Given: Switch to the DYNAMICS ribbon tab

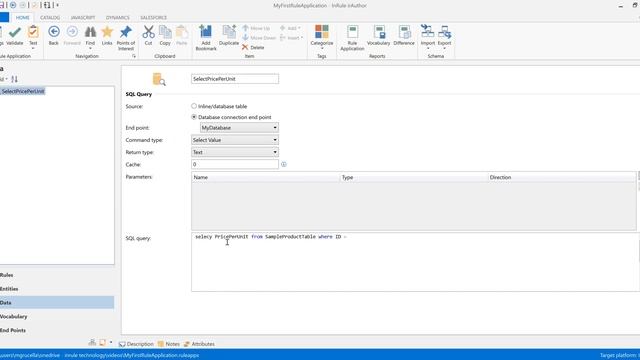Looking at the screenshot, I should click(118, 18).
